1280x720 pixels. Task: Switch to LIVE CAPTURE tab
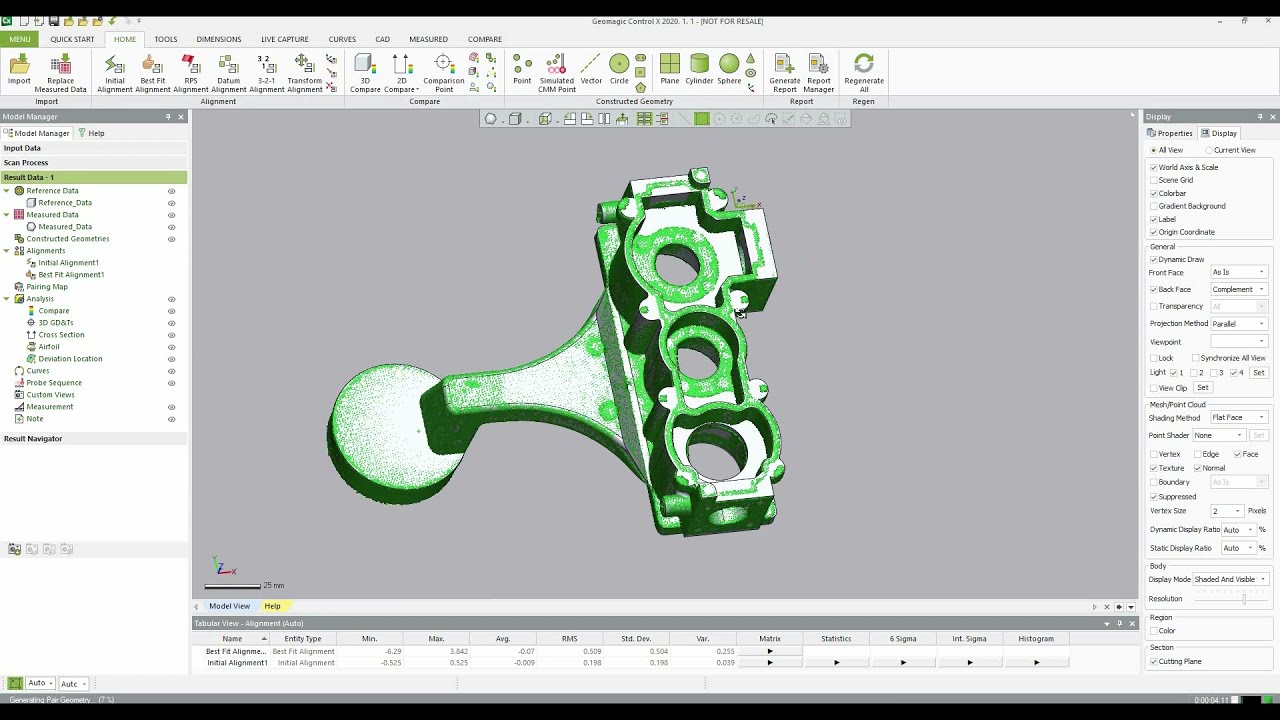click(x=284, y=39)
